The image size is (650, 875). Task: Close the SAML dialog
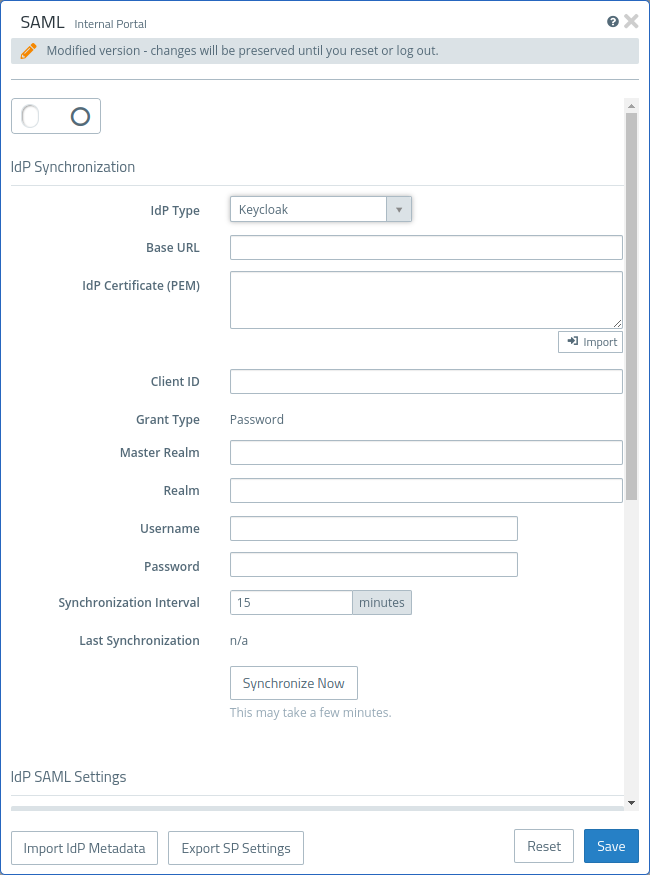[x=631, y=21]
